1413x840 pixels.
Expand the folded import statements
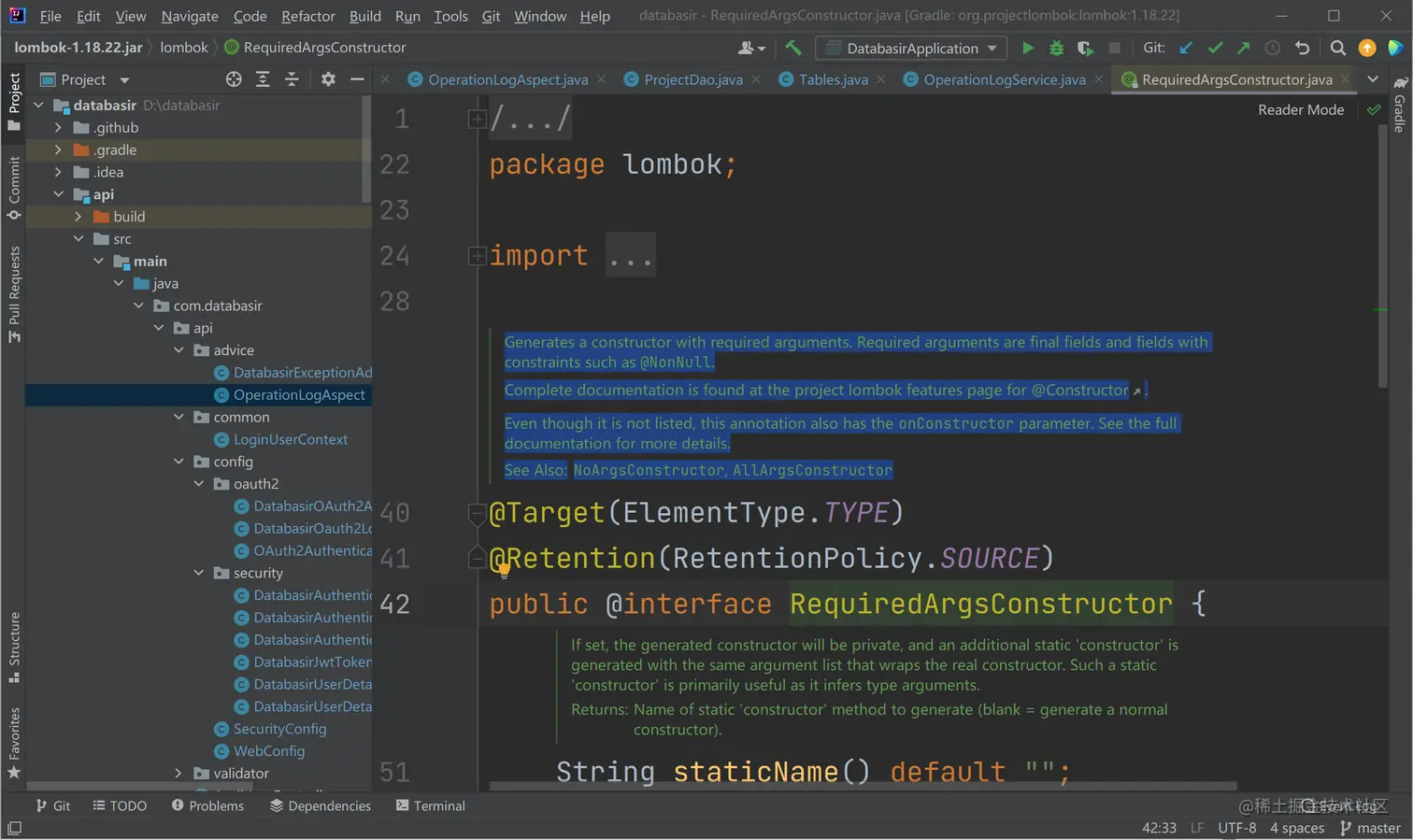coord(477,255)
